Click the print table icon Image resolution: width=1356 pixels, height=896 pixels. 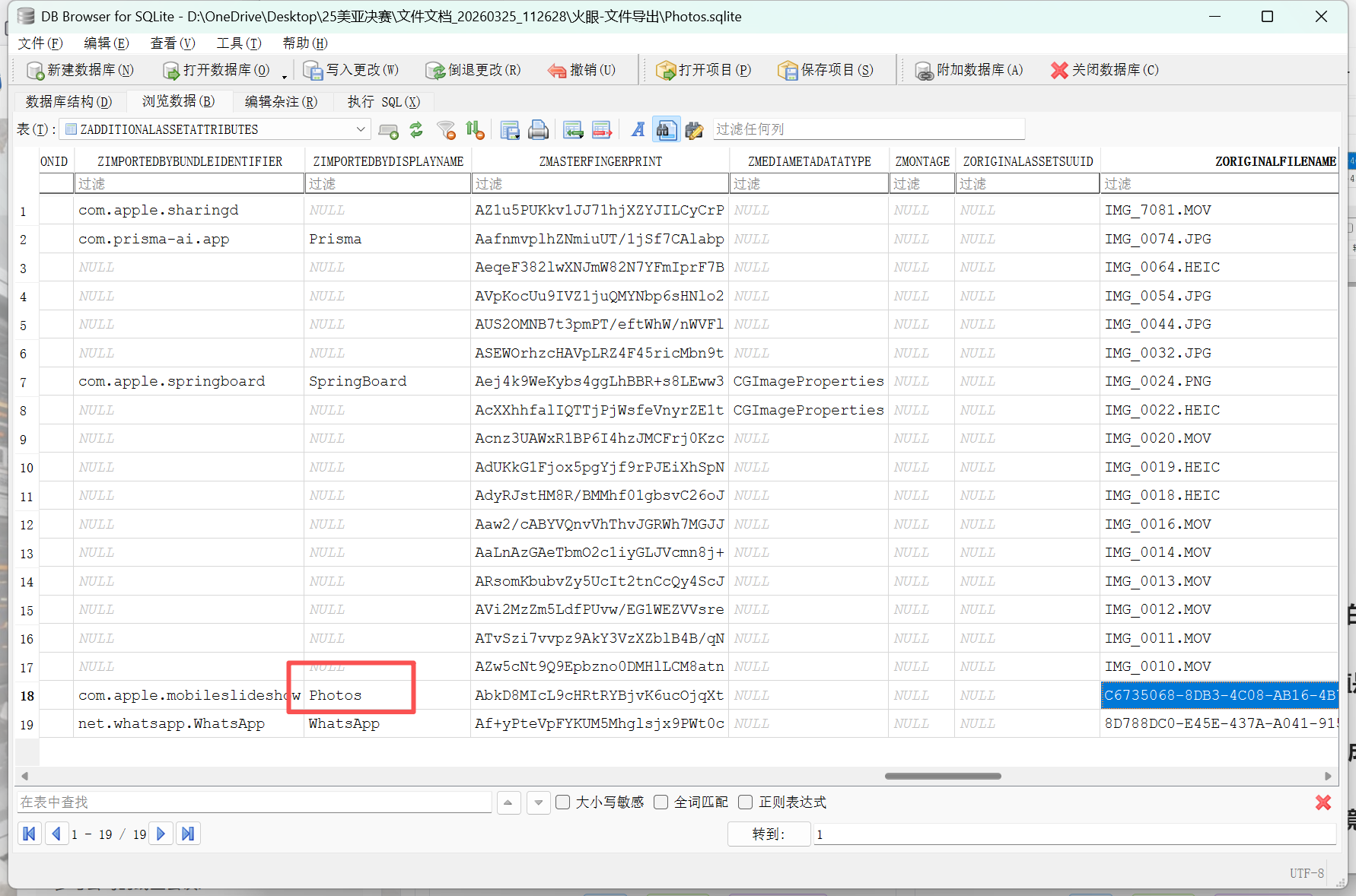pos(539,130)
